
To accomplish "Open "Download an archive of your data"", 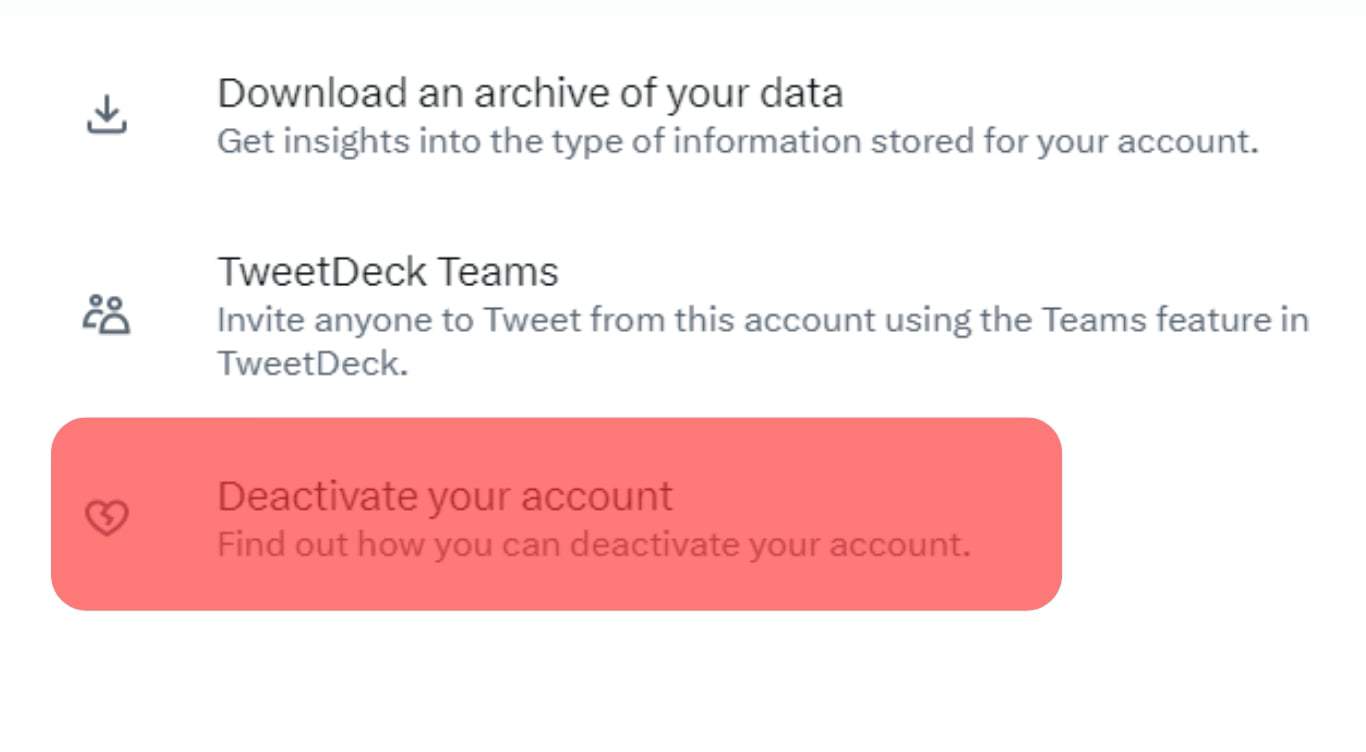I will tap(529, 93).
